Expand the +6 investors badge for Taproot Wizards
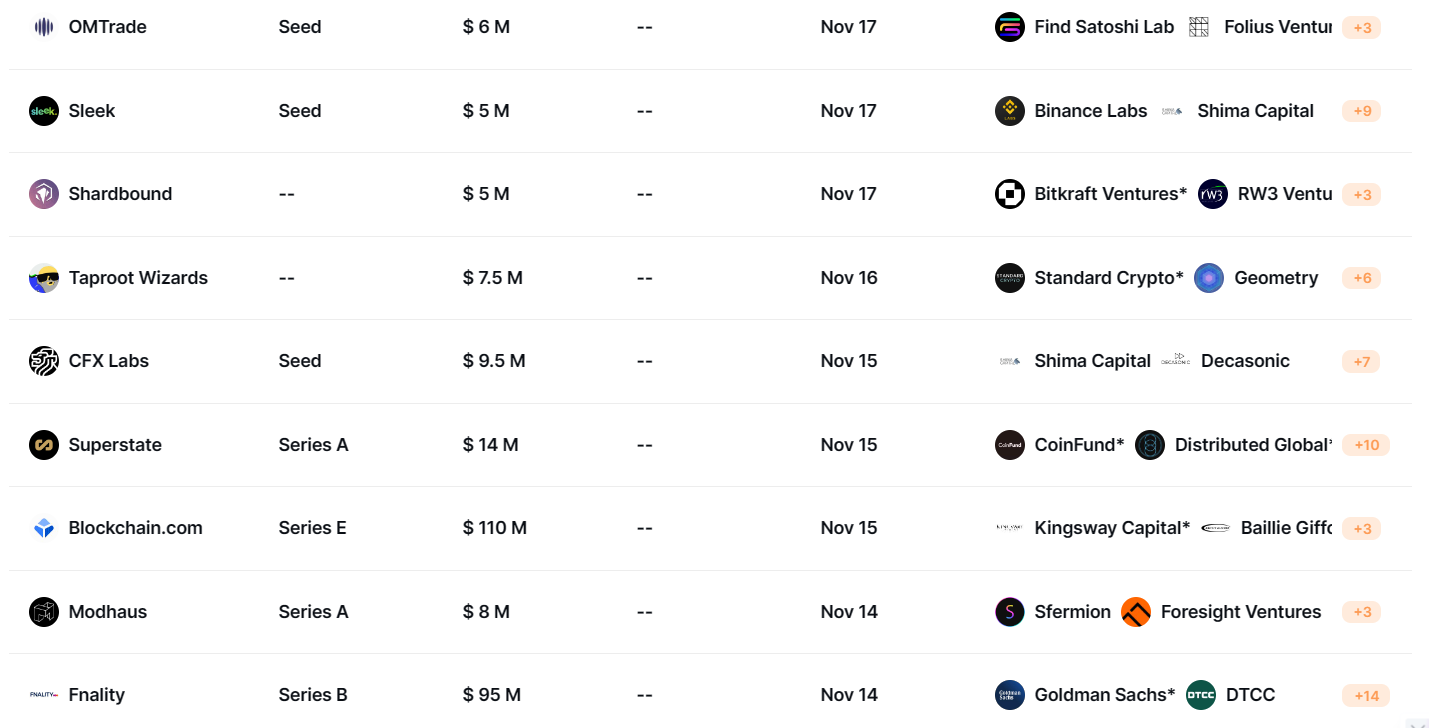This screenshot has height=728, width=1429. pos(1362,278)
